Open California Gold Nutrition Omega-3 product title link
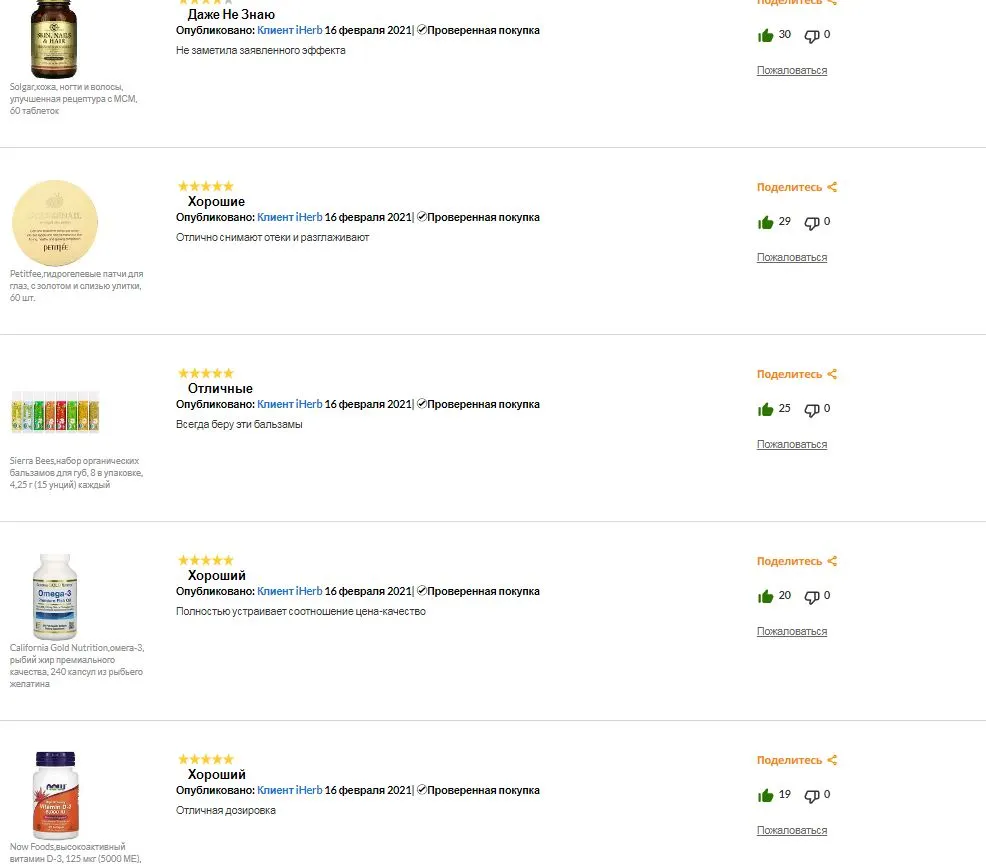This screenshot has height=864, width=986. click(77, 665)
